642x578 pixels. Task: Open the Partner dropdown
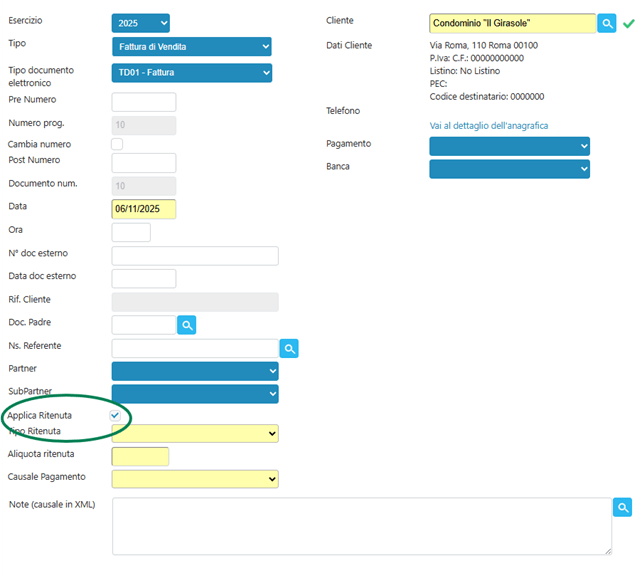(x=195, y=371)
